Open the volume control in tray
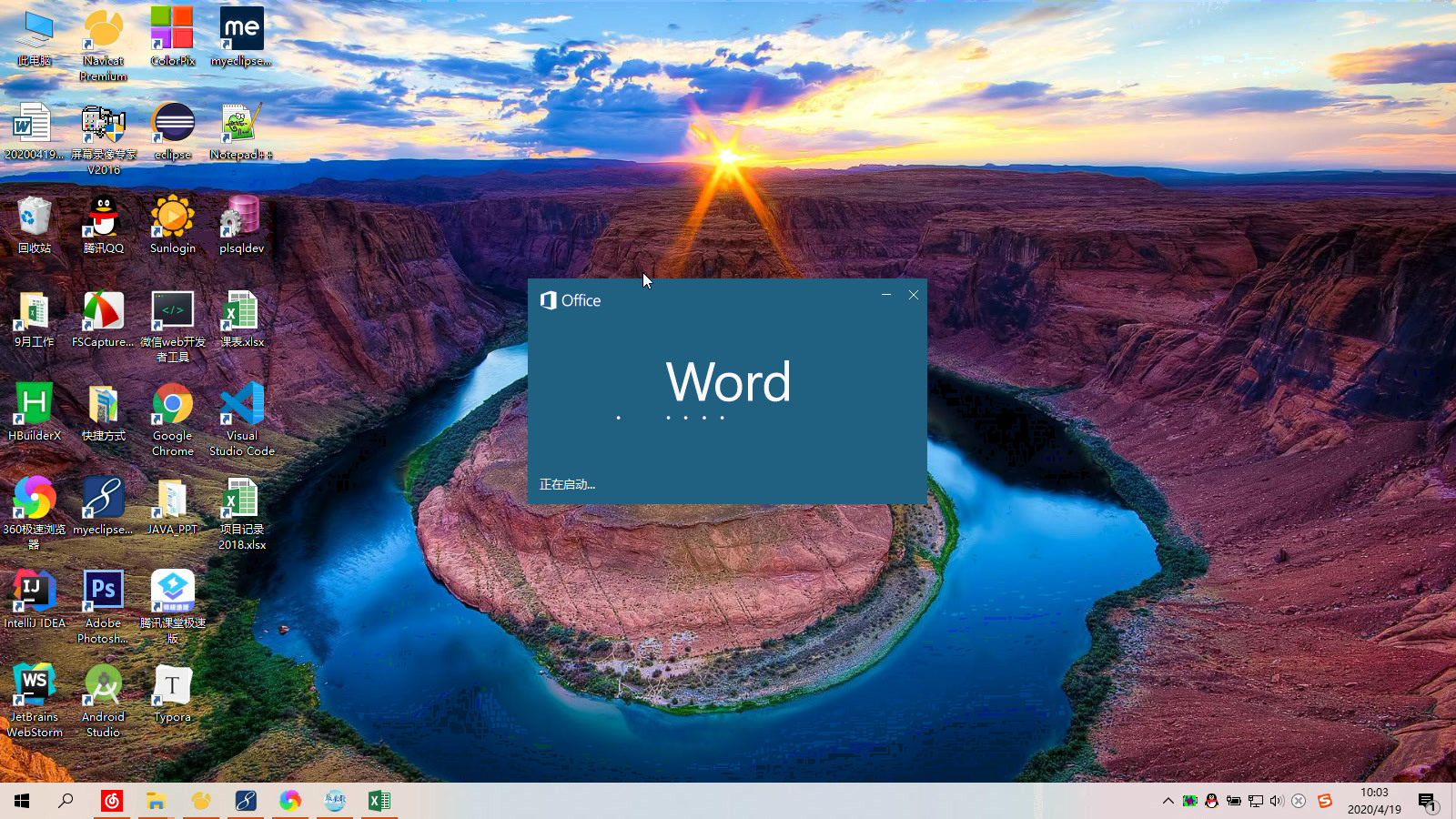Viewport: 1456px width, 819px height. [1277, 801]
